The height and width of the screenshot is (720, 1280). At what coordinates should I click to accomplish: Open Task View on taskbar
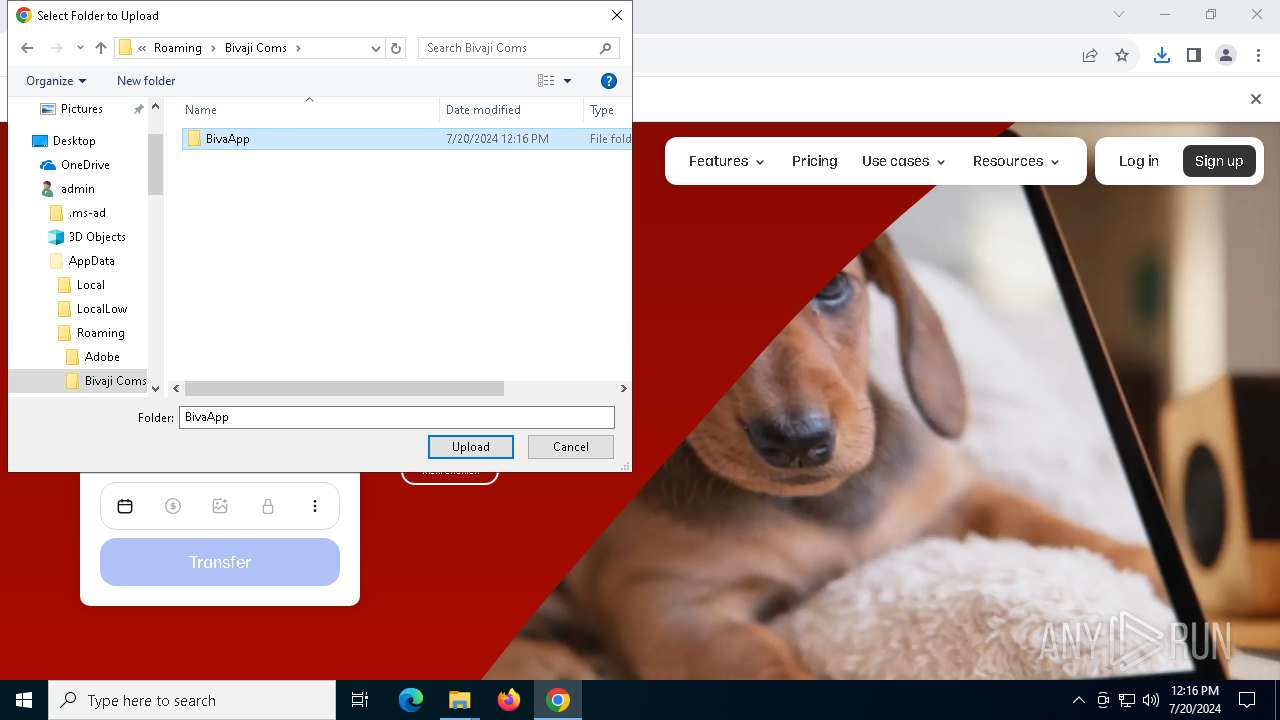(x=360, y=700)
